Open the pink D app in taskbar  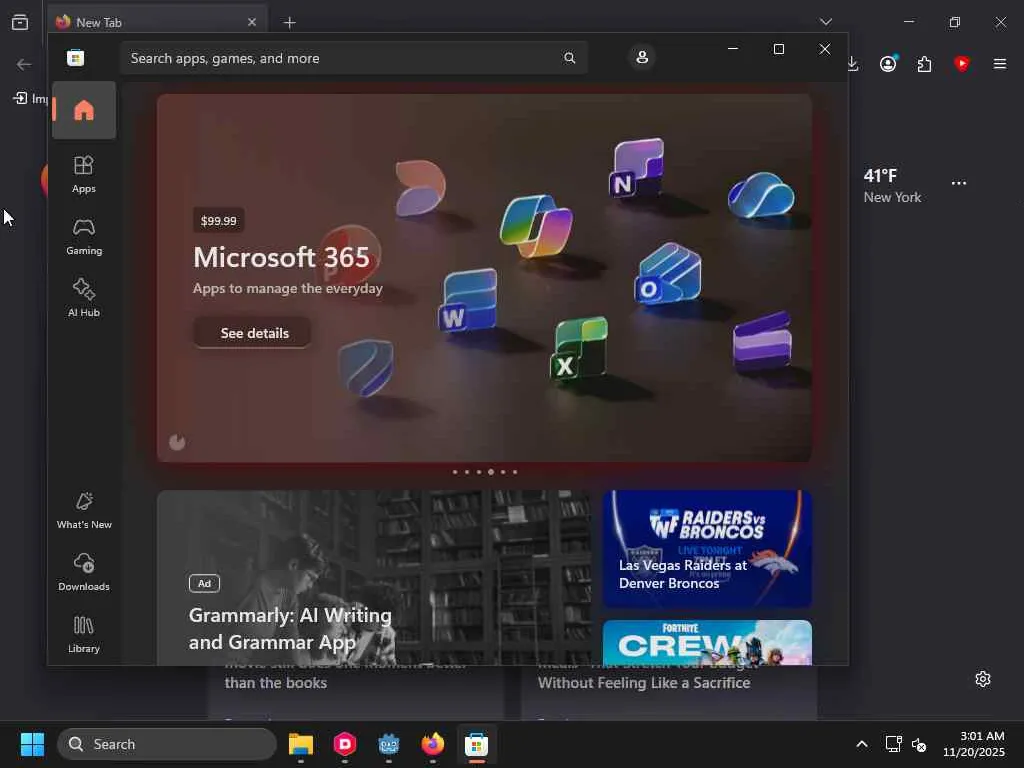point(345,744)
